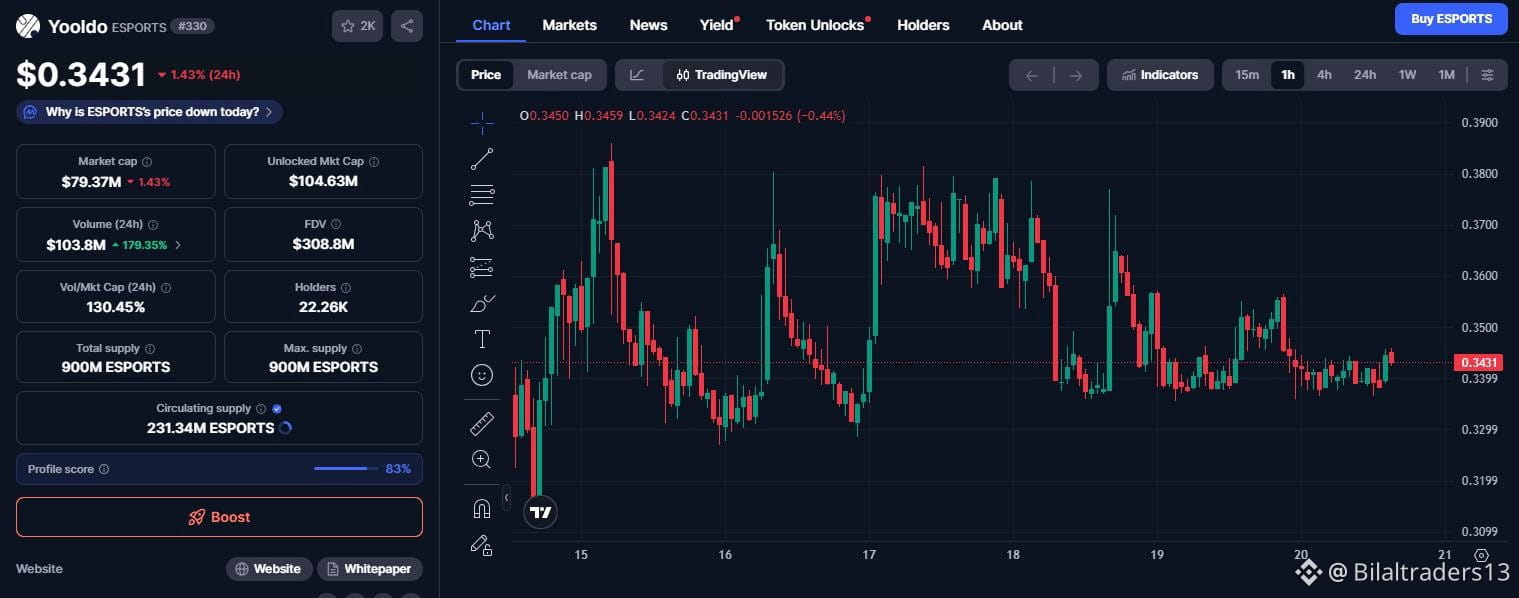Open chart scale settings gear

1482,555
